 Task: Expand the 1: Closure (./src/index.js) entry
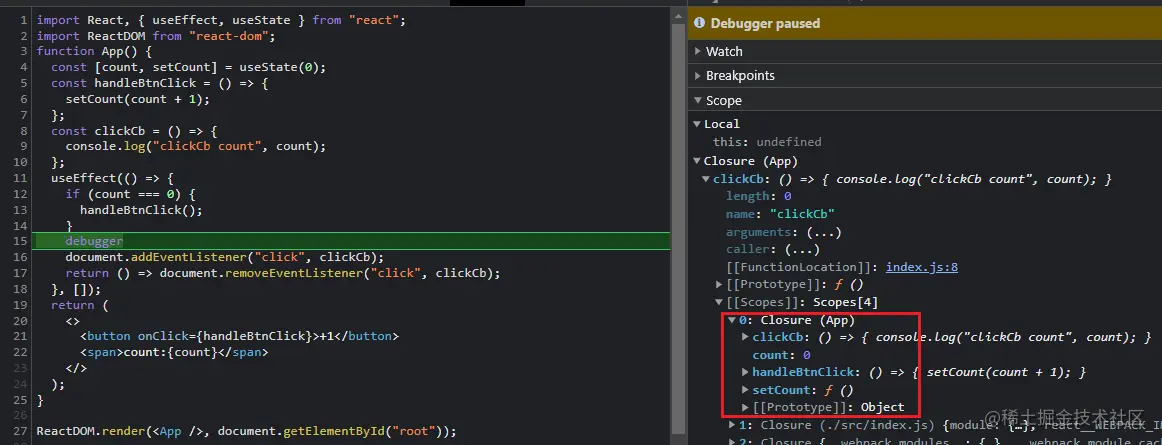pos(731,425)
